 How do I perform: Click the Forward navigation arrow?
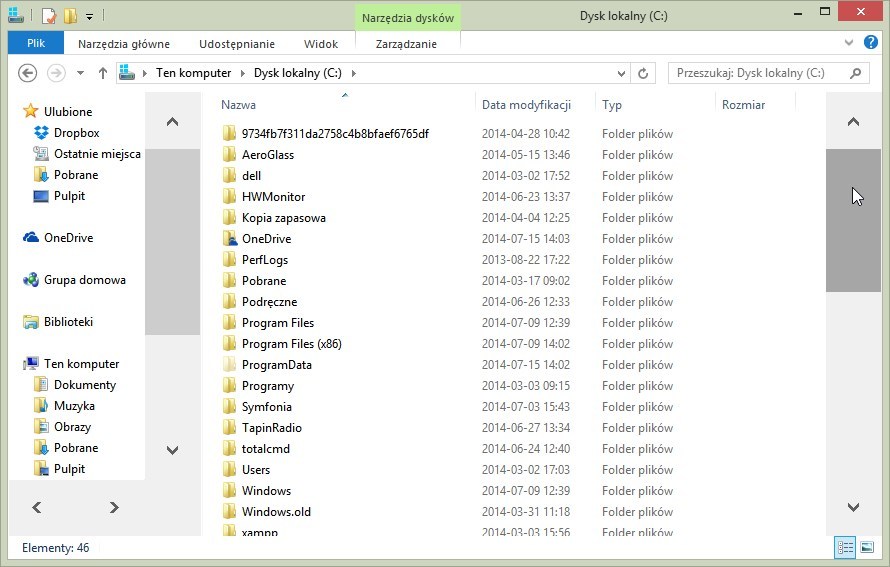pos(56,73)
